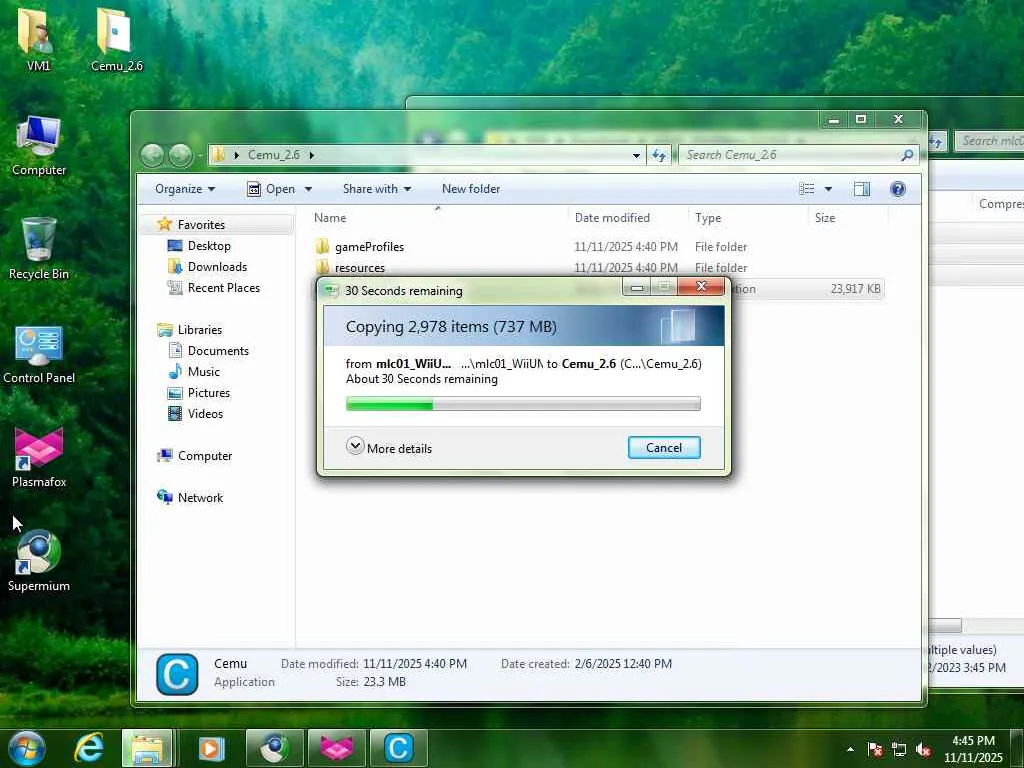The width and height of the screenshot is (1024, 768).
Task: Open the view options dropdown arrow
Action: tap(828, 189)
